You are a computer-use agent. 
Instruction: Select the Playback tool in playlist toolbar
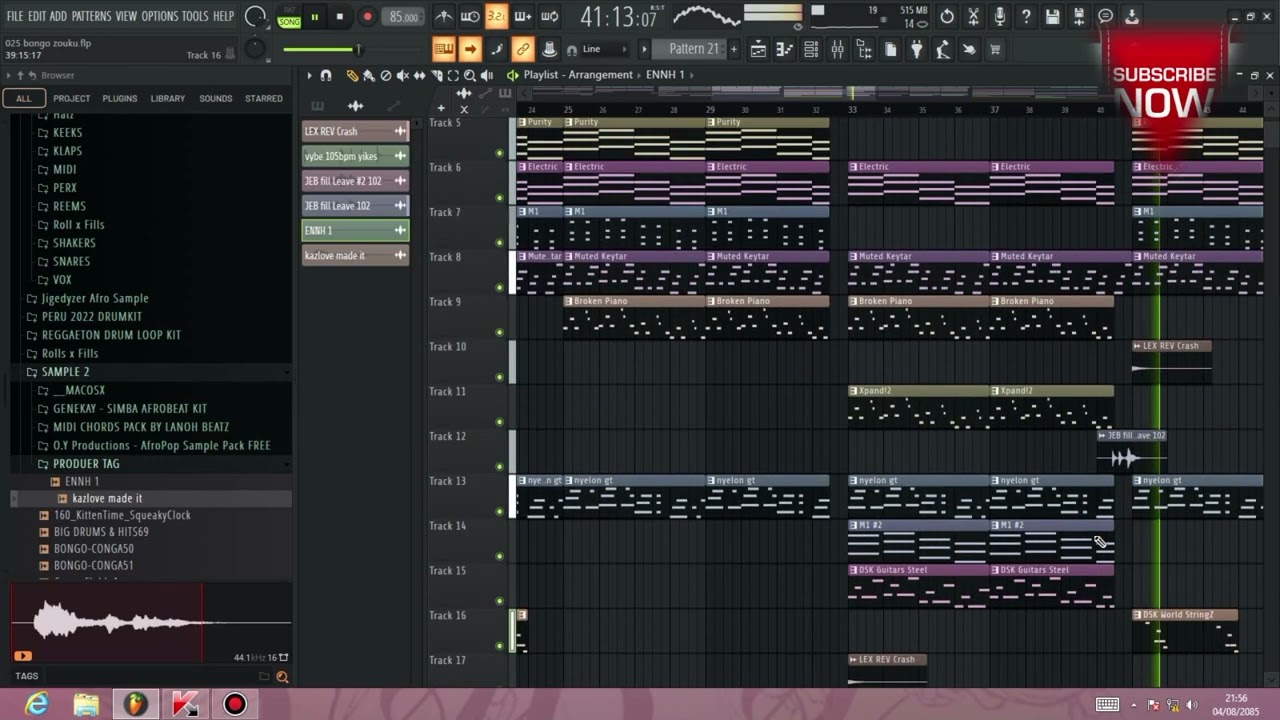click(x=487, y=75)
